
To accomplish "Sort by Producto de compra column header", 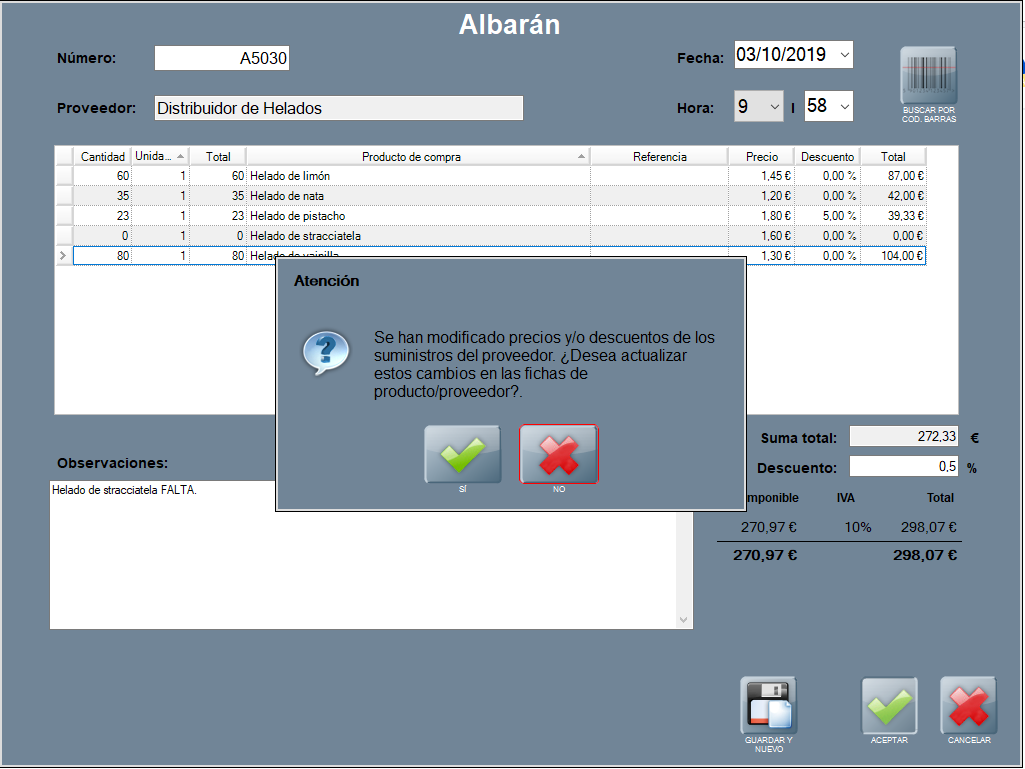I will 417,157.
